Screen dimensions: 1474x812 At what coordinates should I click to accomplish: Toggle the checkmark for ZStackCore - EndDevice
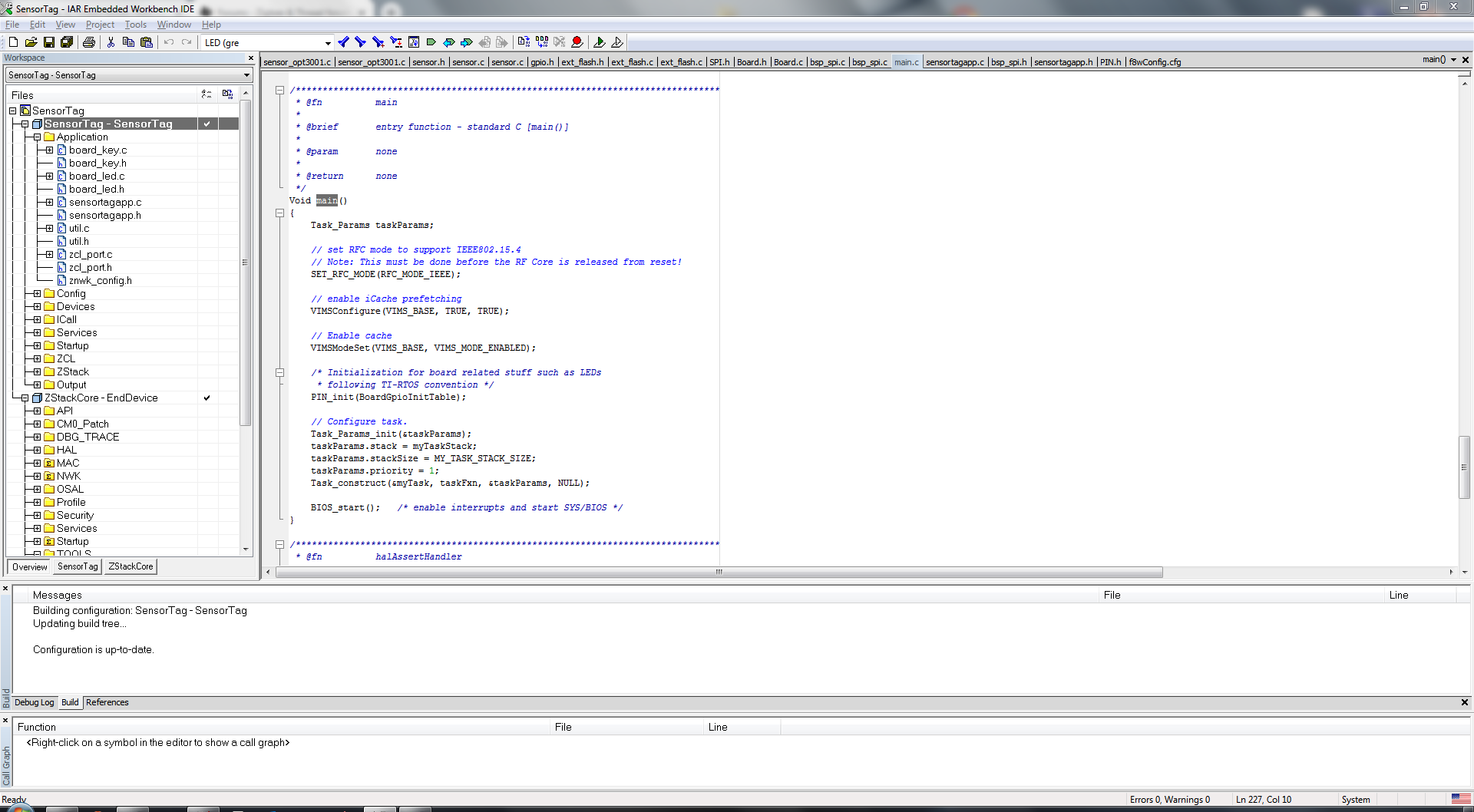pos(207,398)
